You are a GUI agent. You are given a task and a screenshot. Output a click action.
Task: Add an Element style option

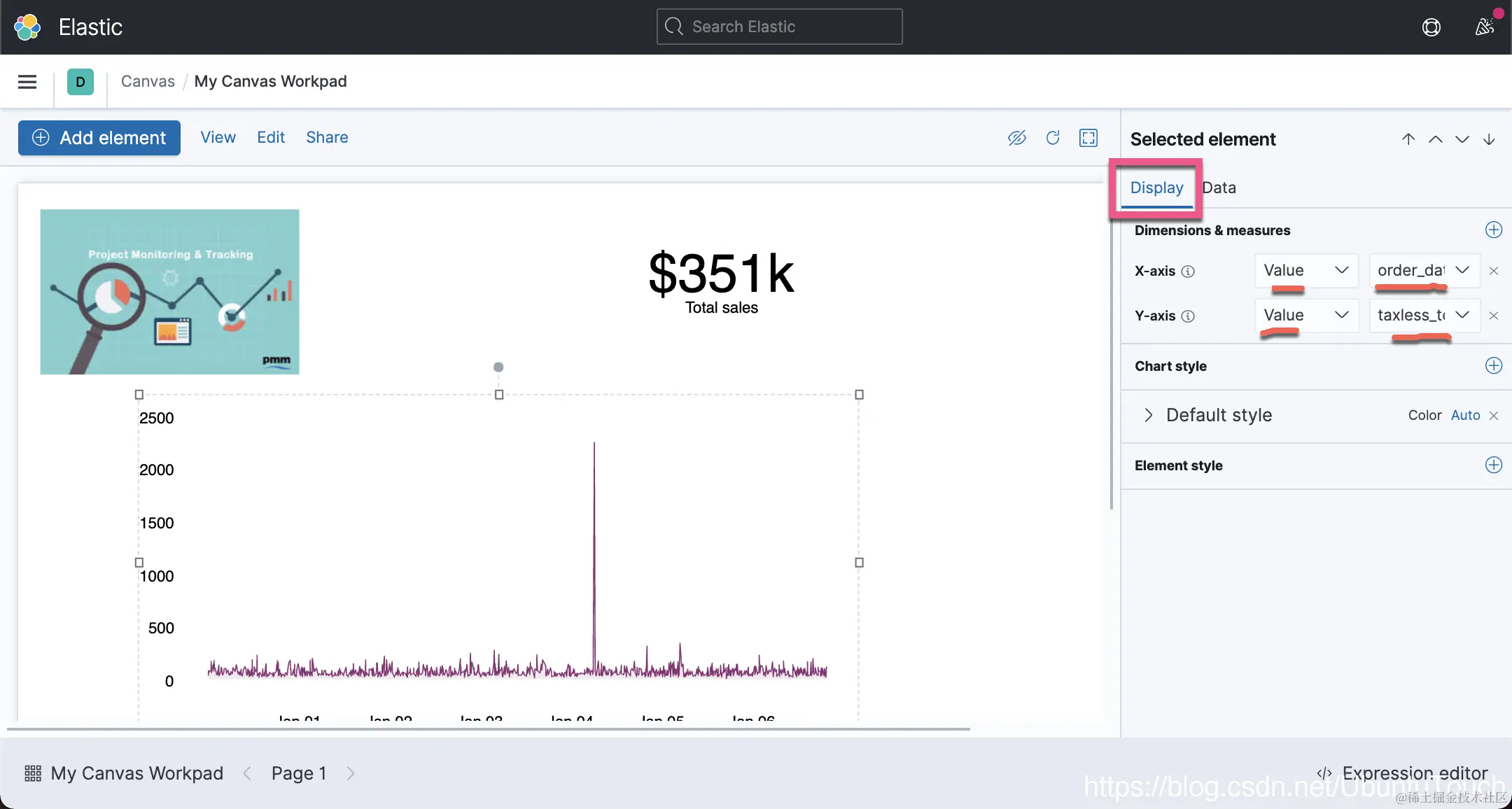(1493, 465)
